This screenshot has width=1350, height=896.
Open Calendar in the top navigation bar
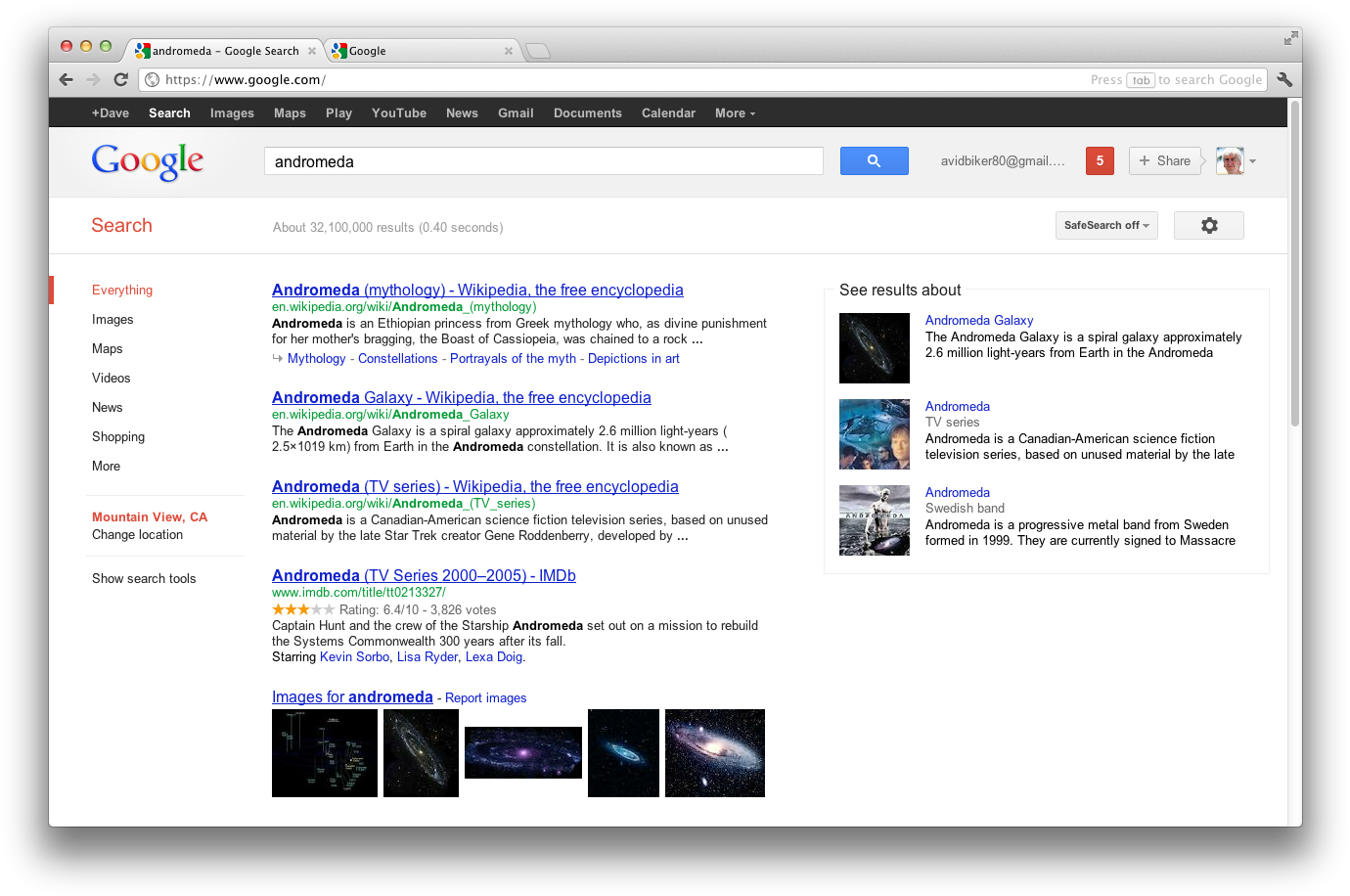click(x=668, y=113)
